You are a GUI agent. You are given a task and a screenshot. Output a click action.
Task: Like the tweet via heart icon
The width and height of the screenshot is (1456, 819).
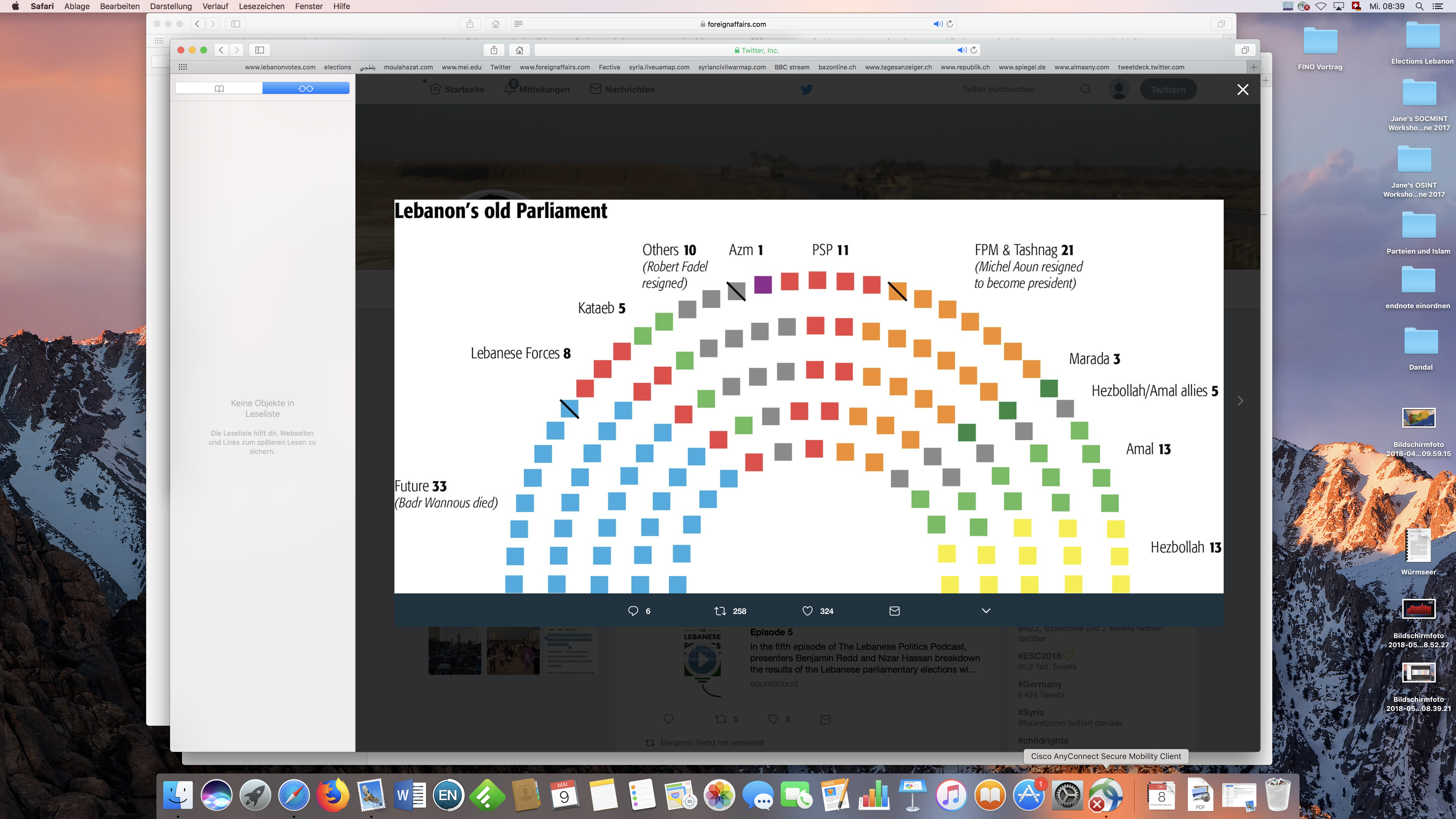coord(808,611)
